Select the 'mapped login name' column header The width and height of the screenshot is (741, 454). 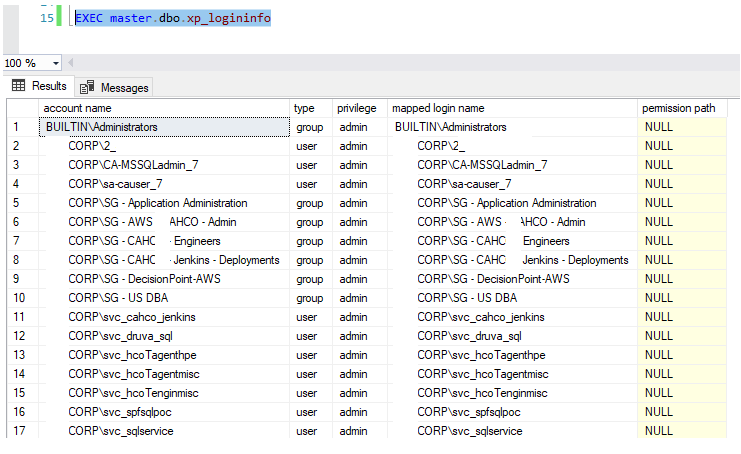[438, 108]
